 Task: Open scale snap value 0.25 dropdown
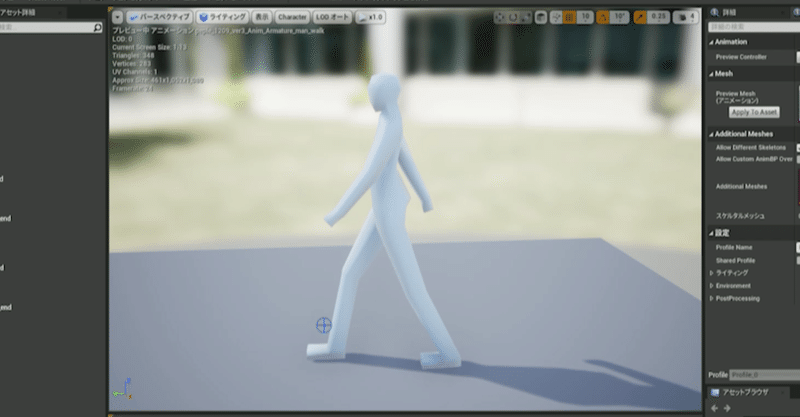pyautogui.click(x=658, y=17)
